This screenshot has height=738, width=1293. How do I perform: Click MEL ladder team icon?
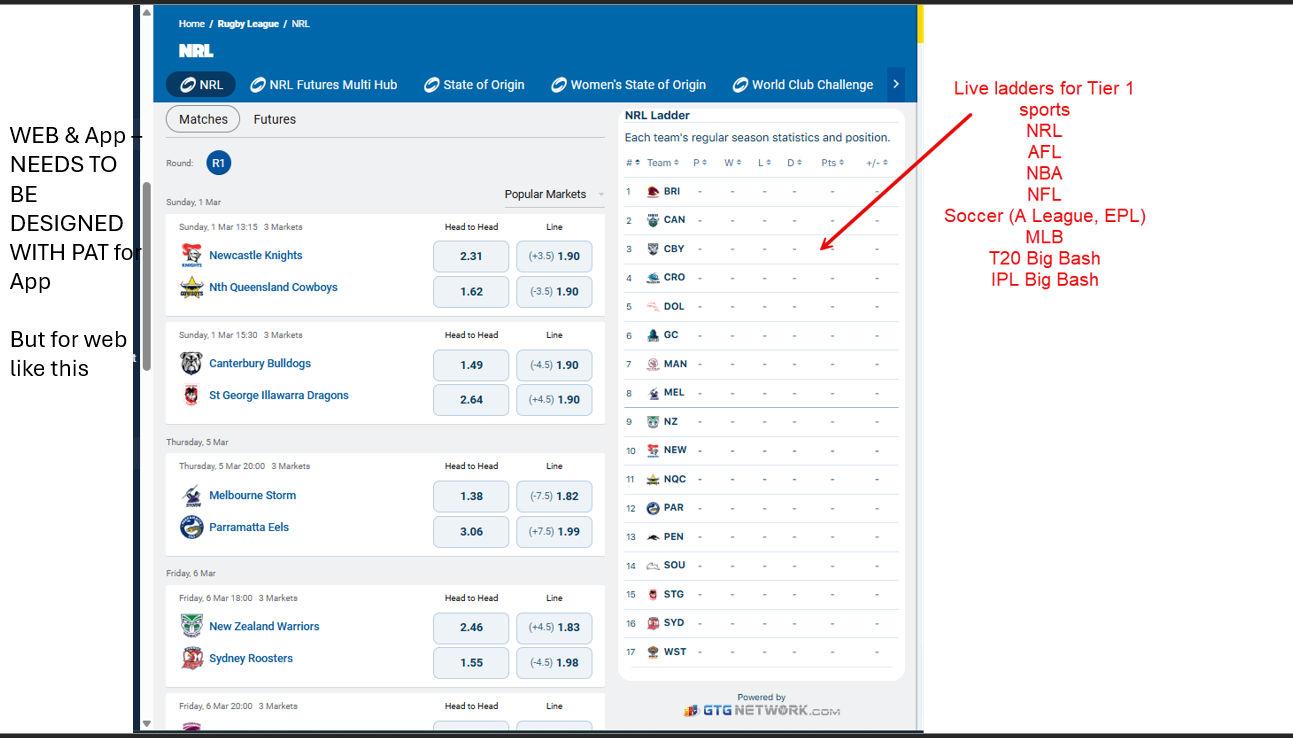click(x=653, y=393)
